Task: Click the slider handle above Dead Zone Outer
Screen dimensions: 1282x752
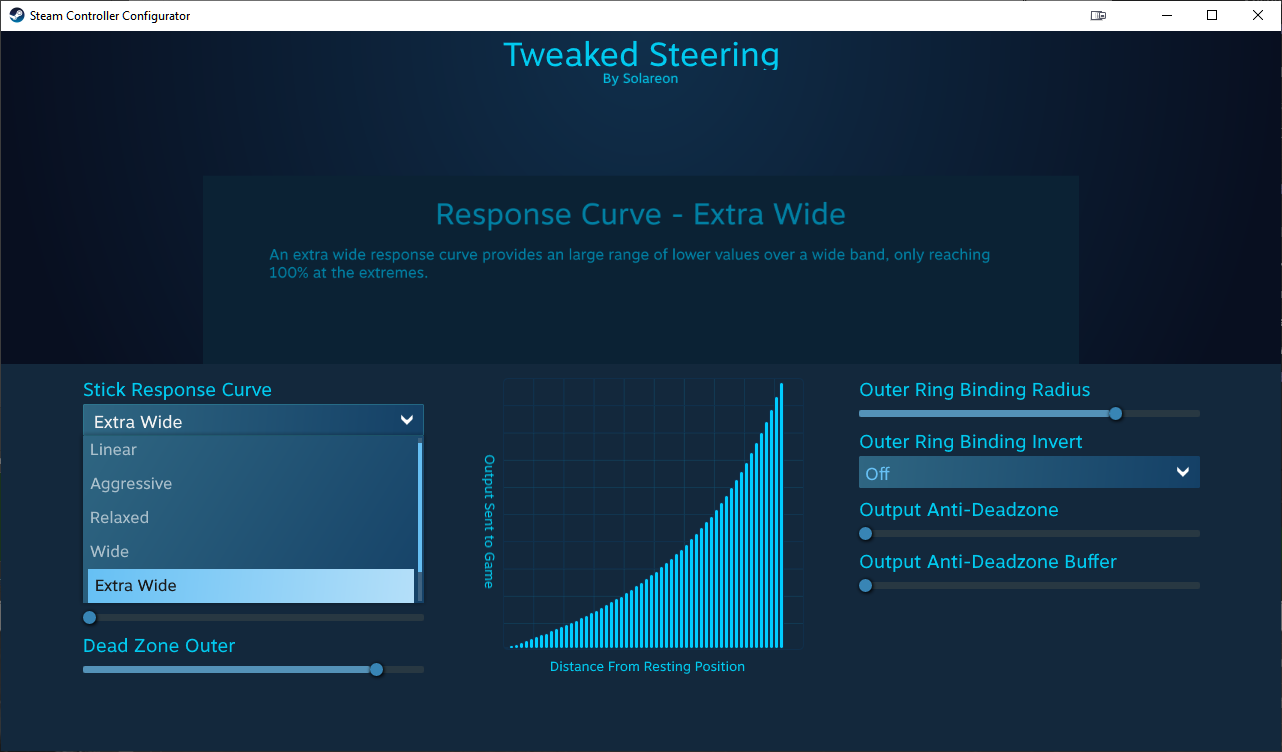Action: coord(90,618)
